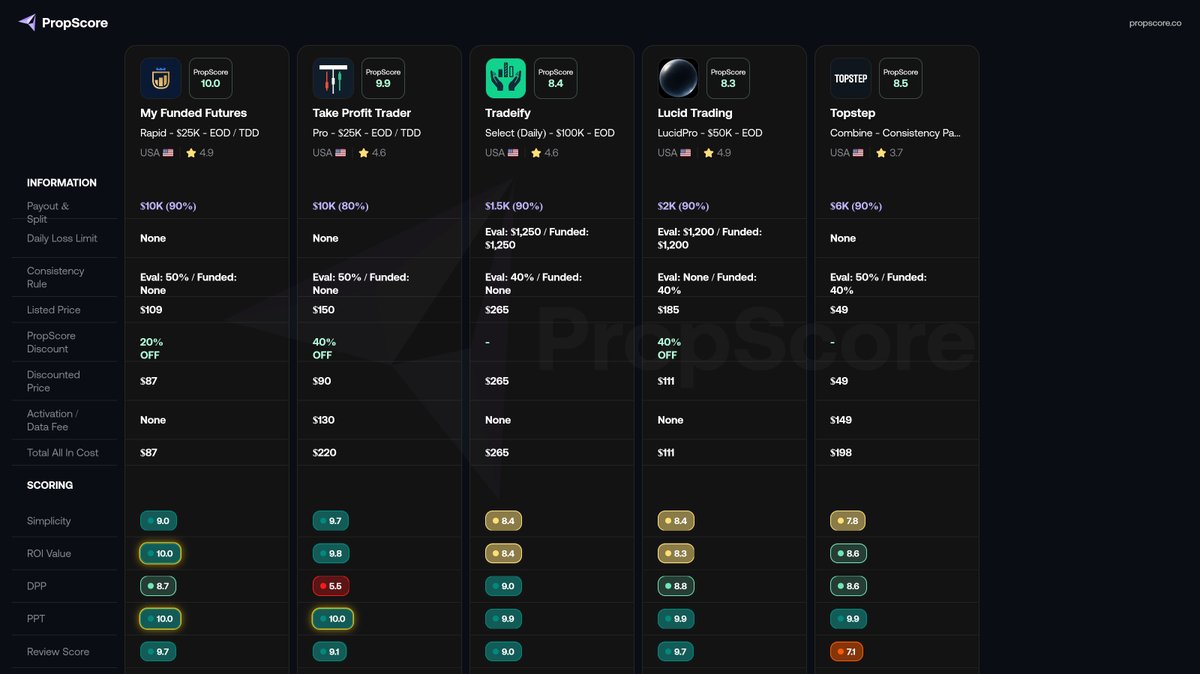This screenshot has width=1200, height=674.
Task: Click the 40% OFF discount for Lucid Trading
Action: click(x=669, y=349)
